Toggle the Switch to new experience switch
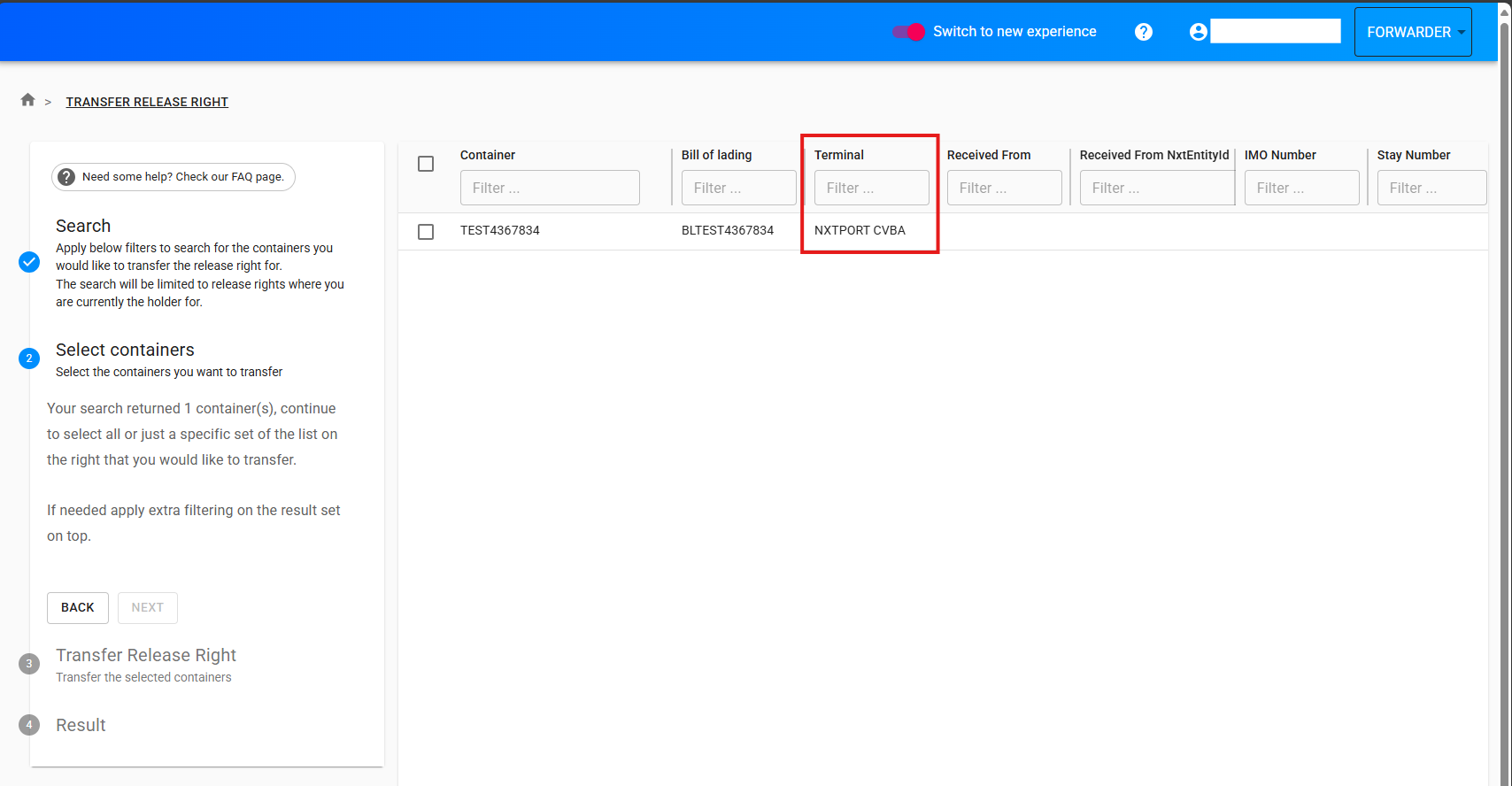1512x786 pixels. (908, 32)
